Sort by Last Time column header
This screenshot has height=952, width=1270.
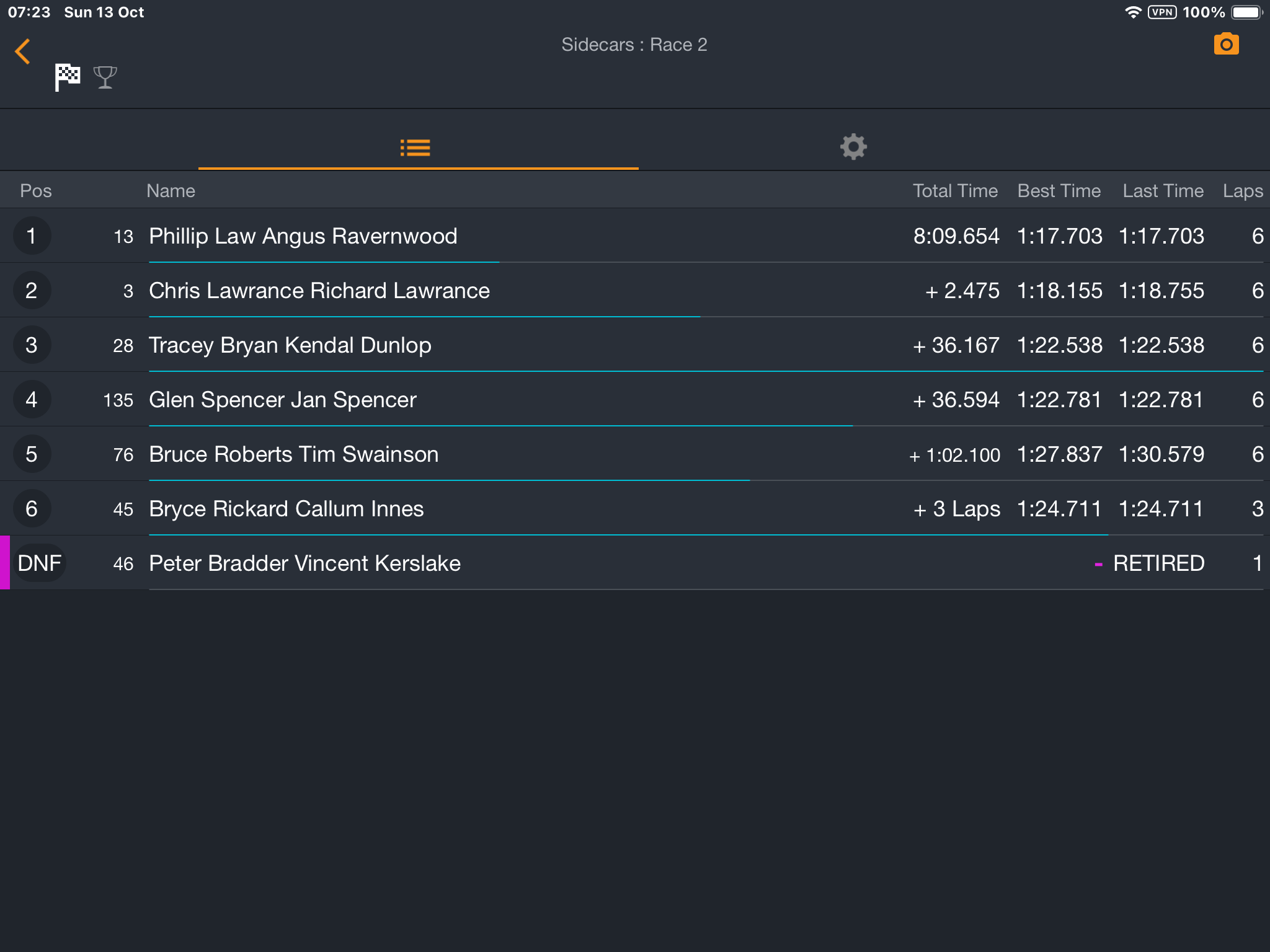pyautogui.click(x=1163, y=191)
